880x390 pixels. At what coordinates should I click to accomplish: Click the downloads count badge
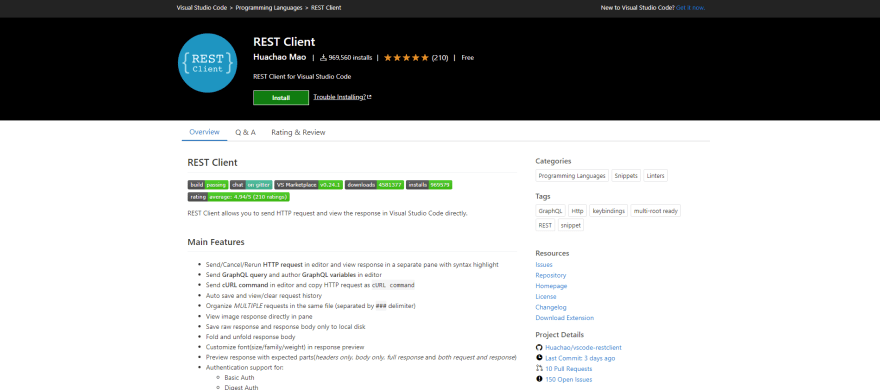(374, 185)
